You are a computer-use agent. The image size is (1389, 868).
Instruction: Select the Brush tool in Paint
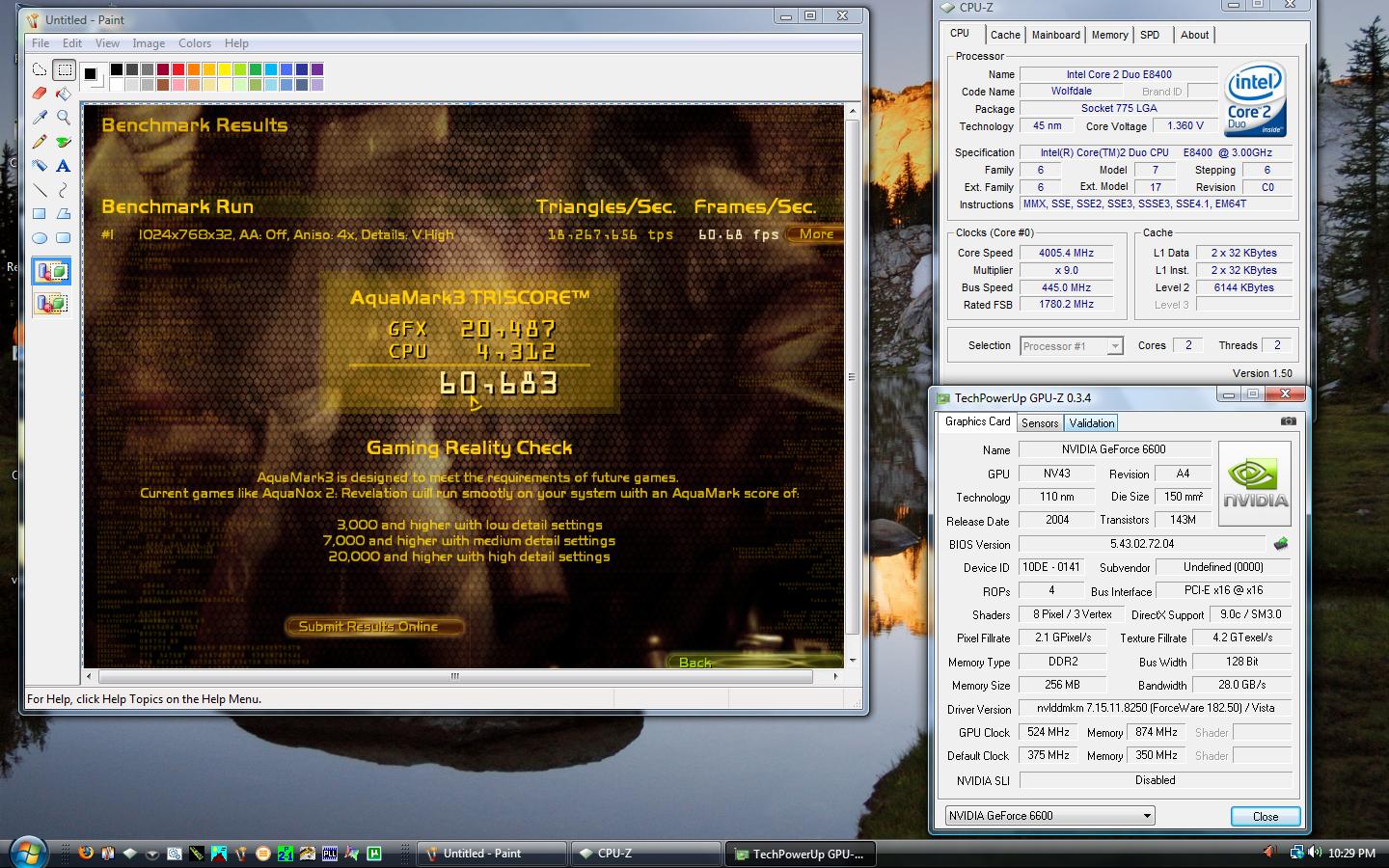[x=64, y=142]
